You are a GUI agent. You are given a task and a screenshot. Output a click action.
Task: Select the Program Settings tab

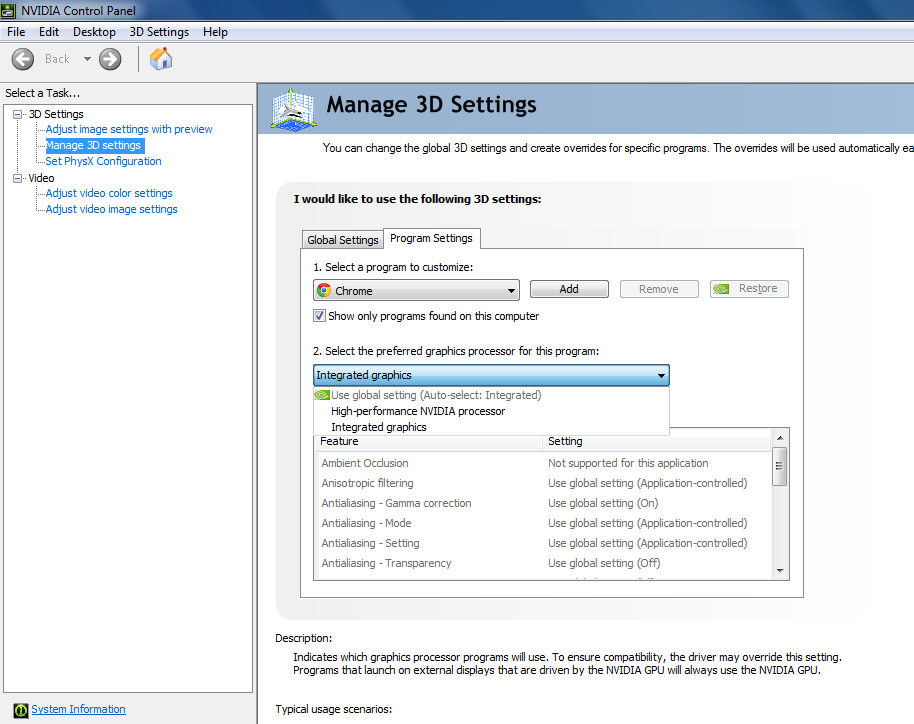point(431,238)
